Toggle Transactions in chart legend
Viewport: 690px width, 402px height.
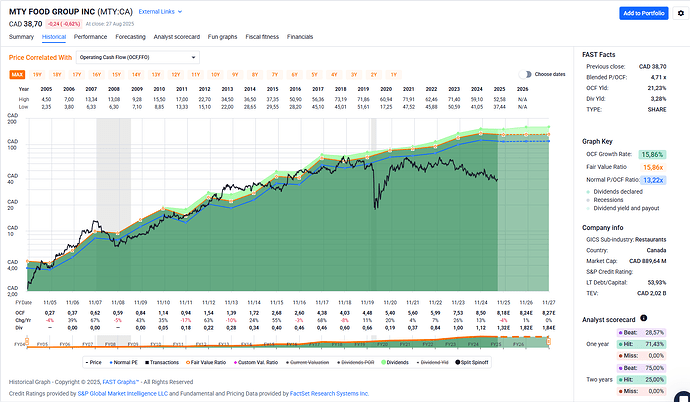161,362
